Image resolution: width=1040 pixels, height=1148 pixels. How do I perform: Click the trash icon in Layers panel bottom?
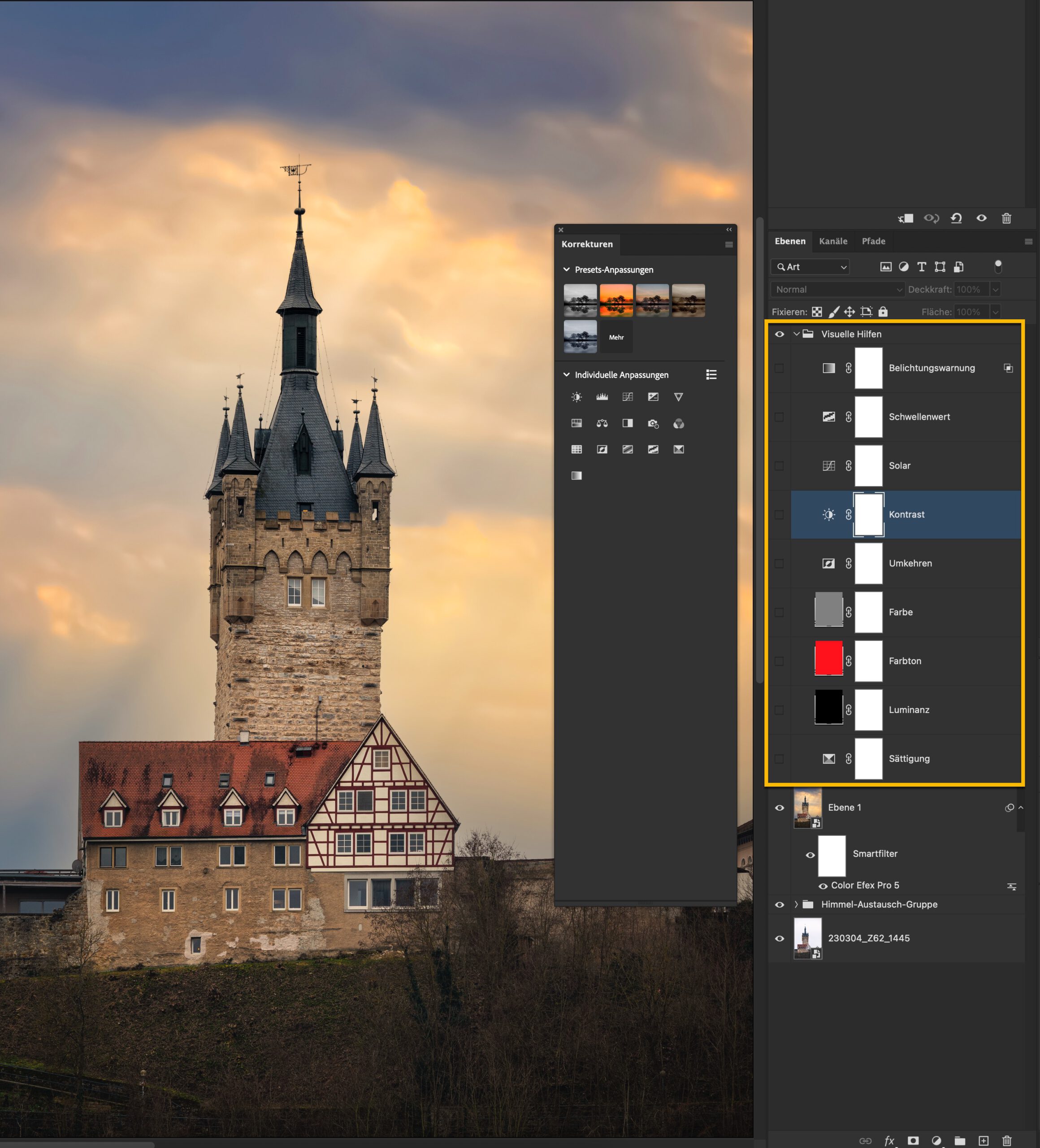1006,1140
